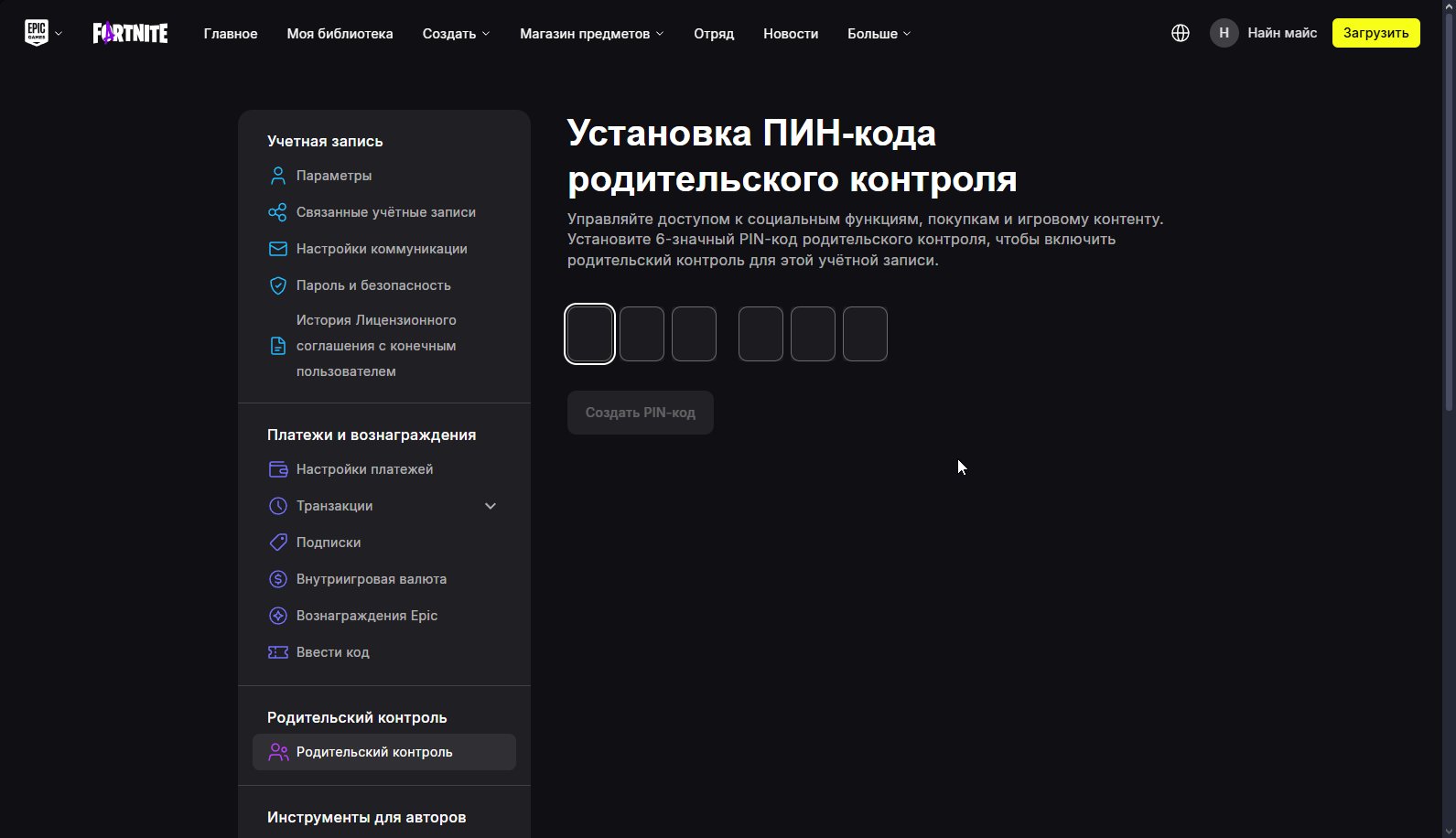Open the language globe selector
The width and height of the screenshot is (1456, 838).
pyautogui.click(x=1181, y=33)
